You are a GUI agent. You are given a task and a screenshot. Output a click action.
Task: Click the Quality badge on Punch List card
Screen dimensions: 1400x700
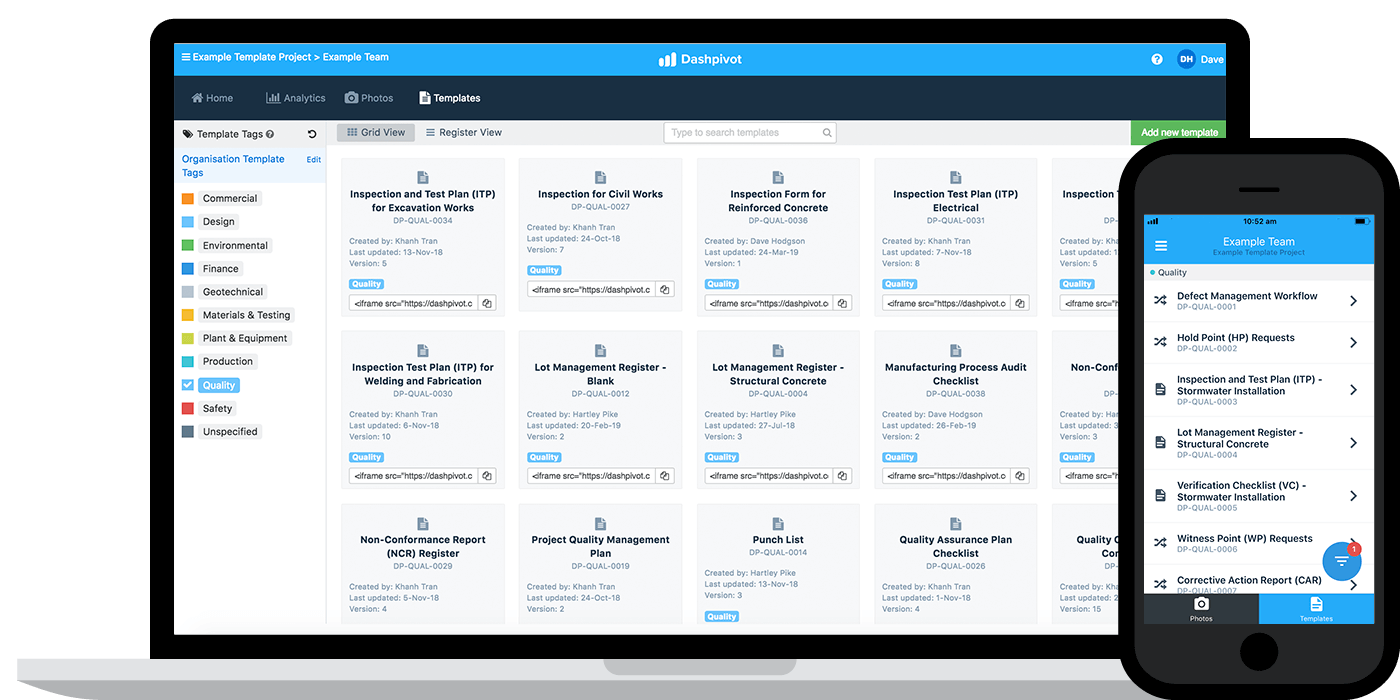tap(722, 617)
